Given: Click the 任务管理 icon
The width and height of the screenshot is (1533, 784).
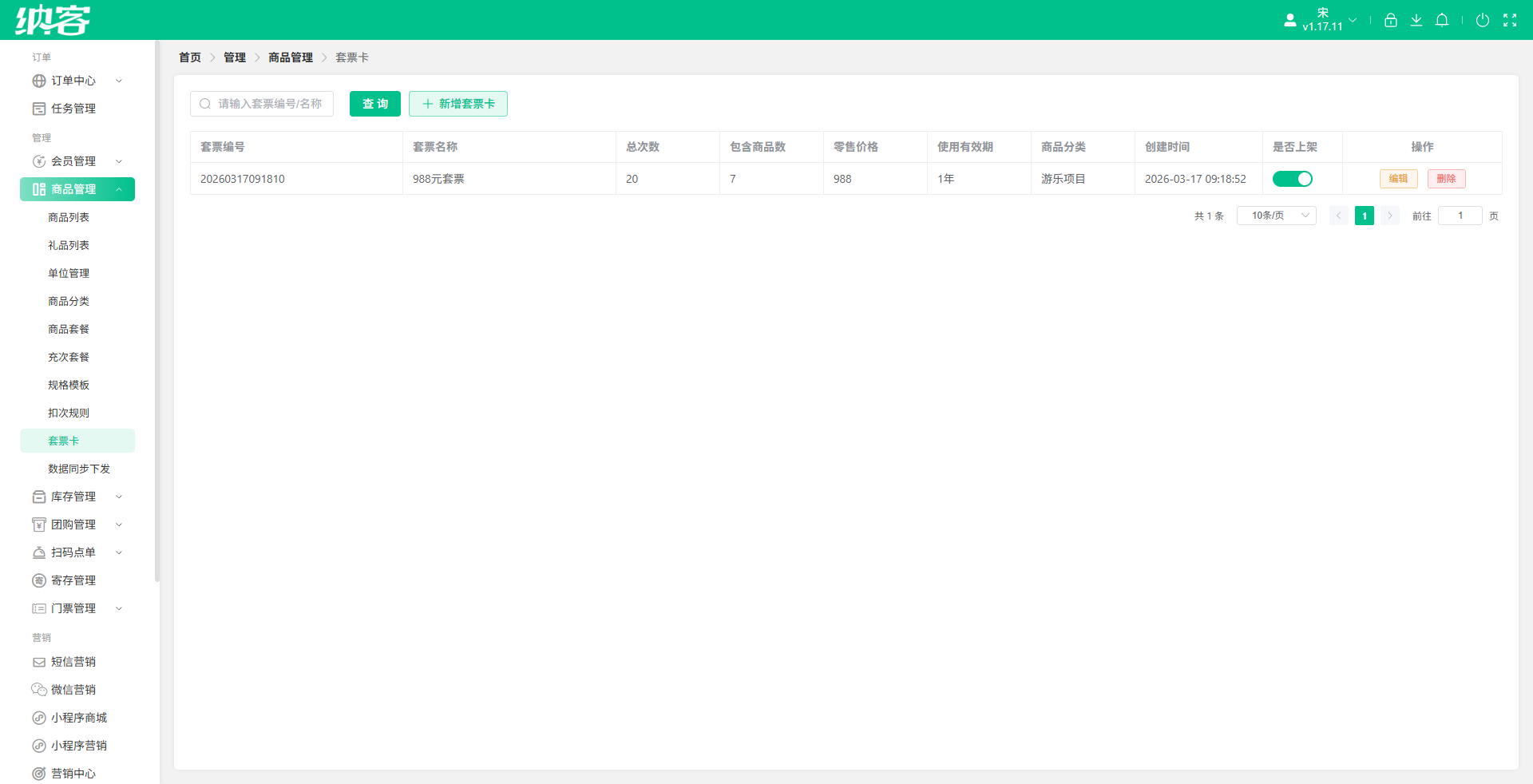Looking at the screenshot, I should tap(39, 109).
